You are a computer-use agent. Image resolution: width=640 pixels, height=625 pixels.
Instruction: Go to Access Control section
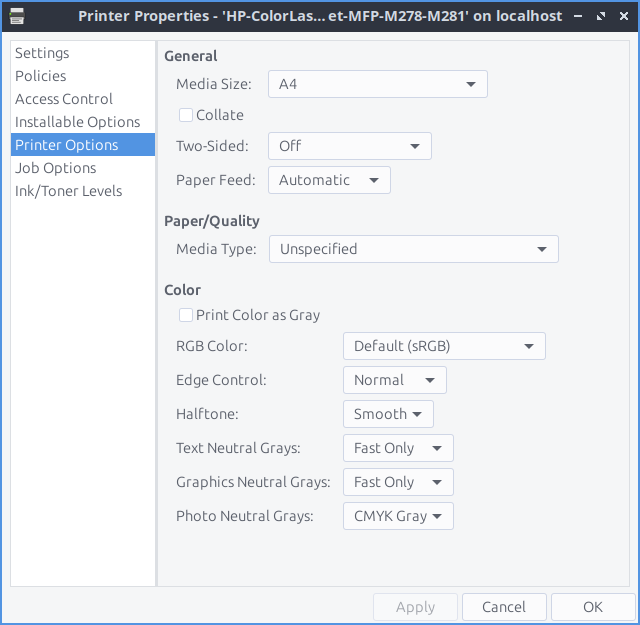[x=64, y=99]
